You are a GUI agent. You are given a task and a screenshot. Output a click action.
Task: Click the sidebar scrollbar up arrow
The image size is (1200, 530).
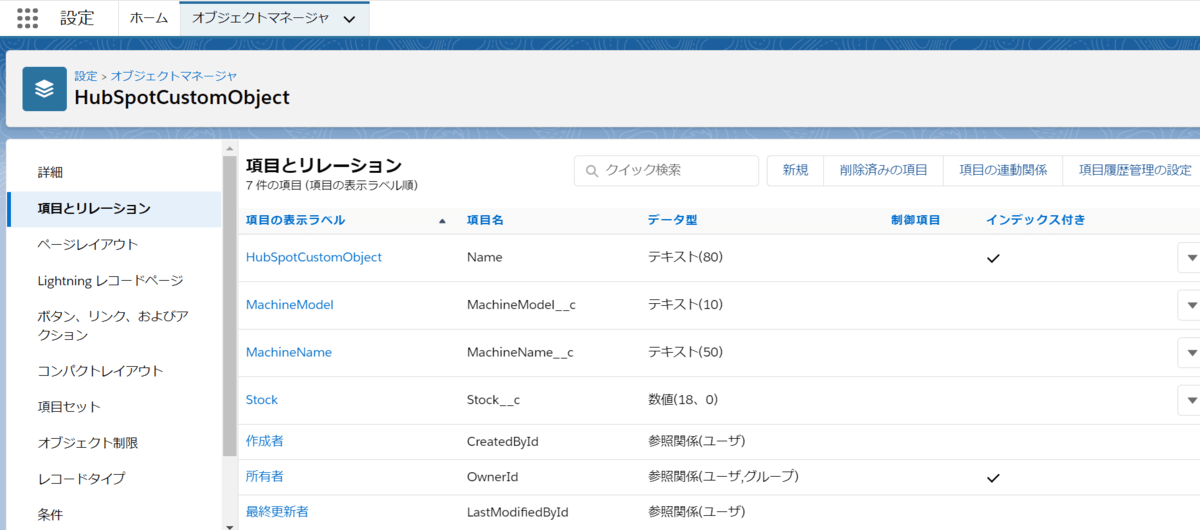coord(230,147)
